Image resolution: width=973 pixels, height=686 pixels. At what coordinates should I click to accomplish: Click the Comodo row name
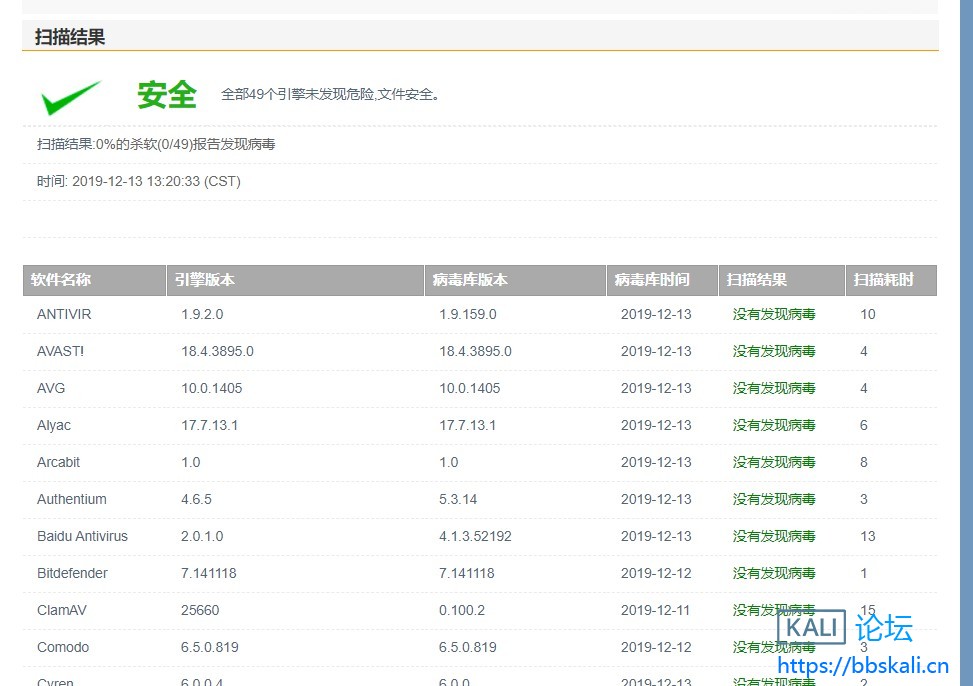63,647
